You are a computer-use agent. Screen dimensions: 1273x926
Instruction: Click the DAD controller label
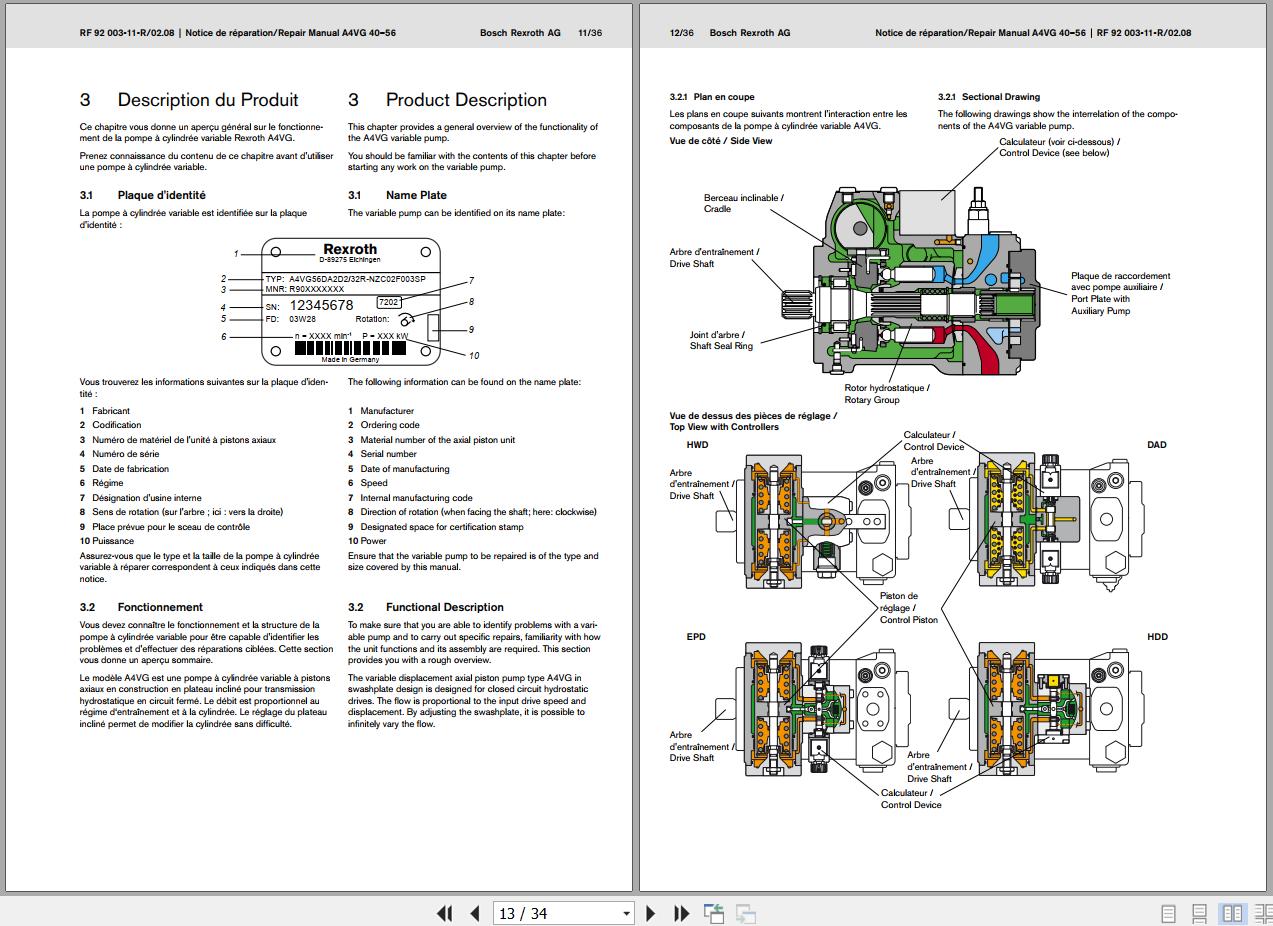[x=1156, y=445]
